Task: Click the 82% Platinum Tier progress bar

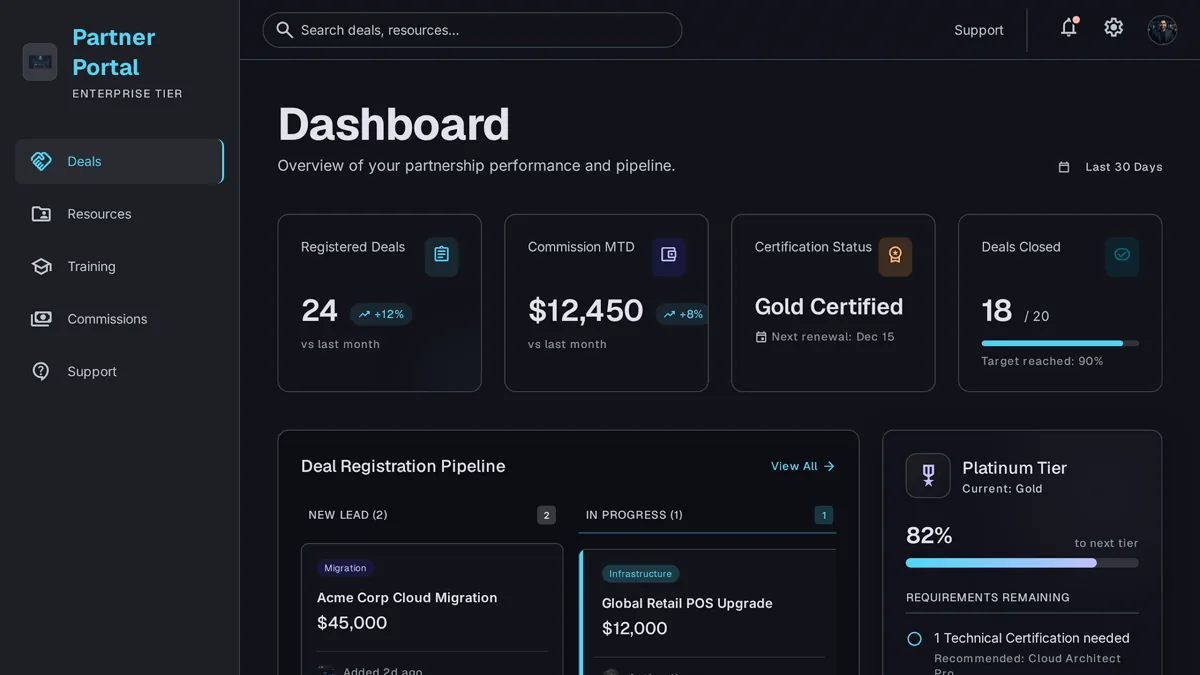Action: tap(1022, 563)
